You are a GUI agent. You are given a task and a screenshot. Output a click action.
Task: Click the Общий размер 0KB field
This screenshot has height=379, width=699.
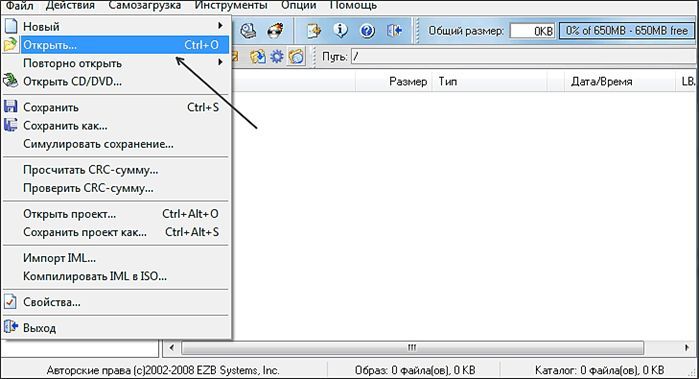(532, 31)
